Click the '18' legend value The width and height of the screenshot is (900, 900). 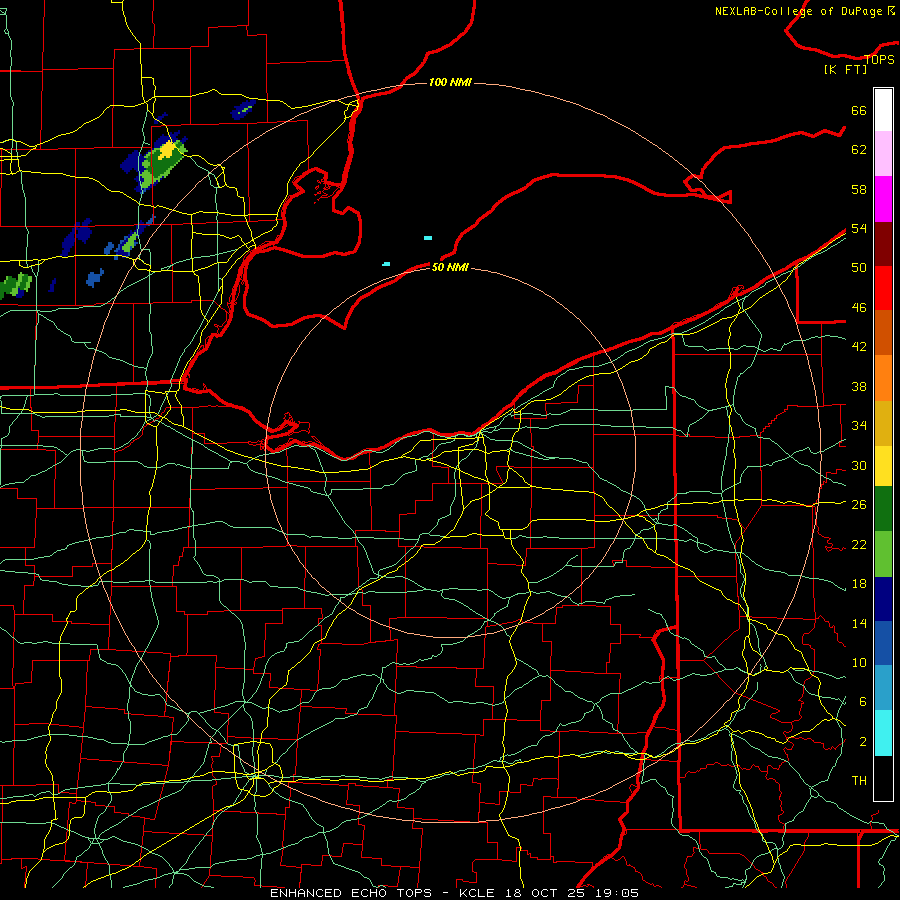pos(859,583)
